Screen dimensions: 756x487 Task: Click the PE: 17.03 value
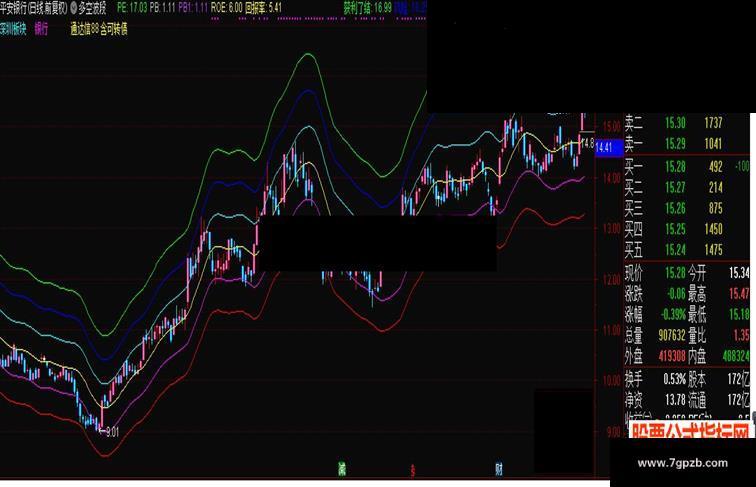[132, 8]
